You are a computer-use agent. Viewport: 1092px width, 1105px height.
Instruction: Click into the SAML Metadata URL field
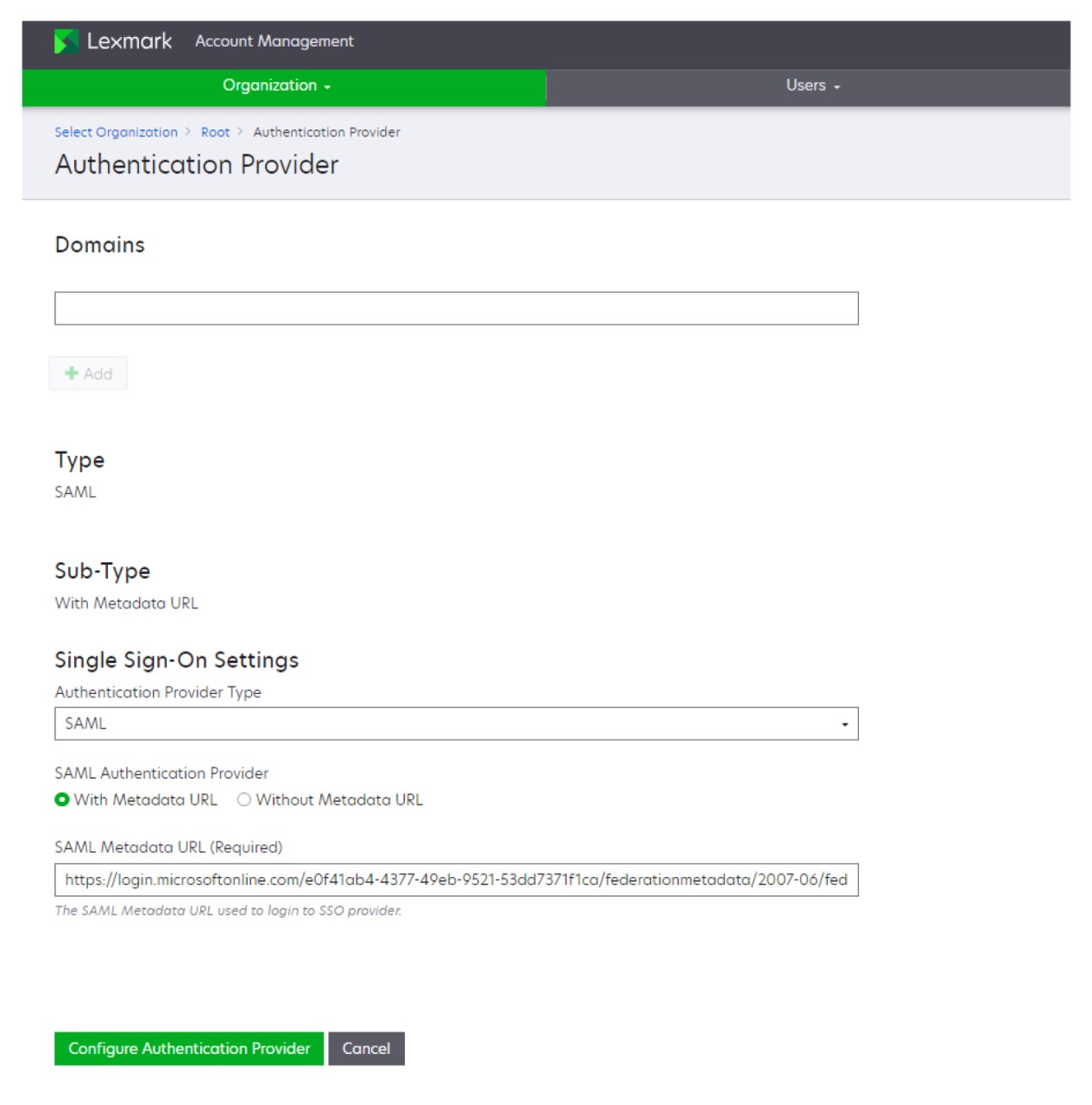(x=456, y=880)
